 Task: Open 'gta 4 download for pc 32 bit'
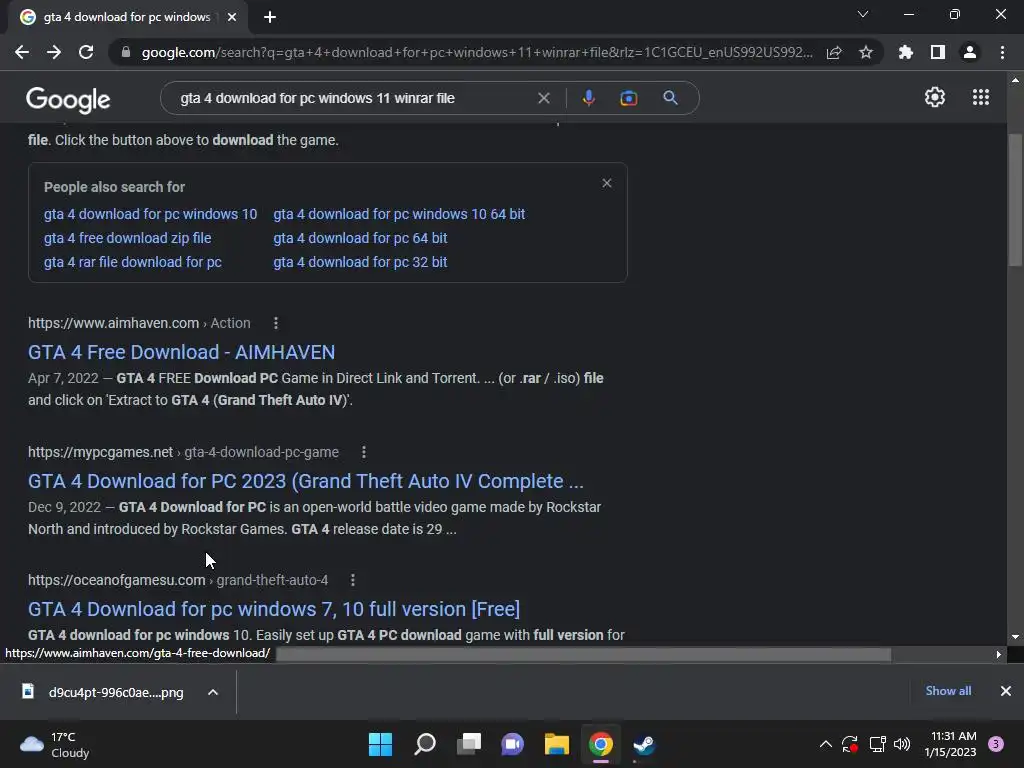(x=360, y=262)
